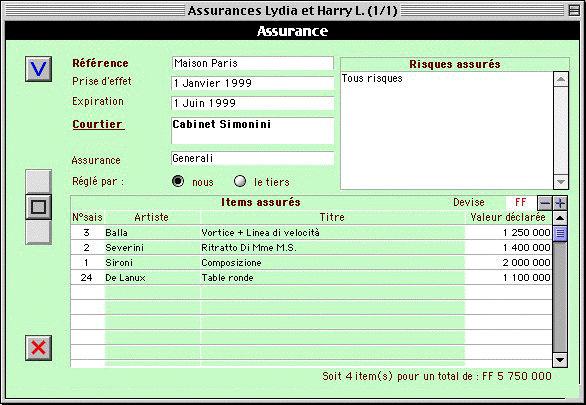This screenshot has width=586, height=405.
Task: Click the value 2 000 000
Action: tap(527, 263)
